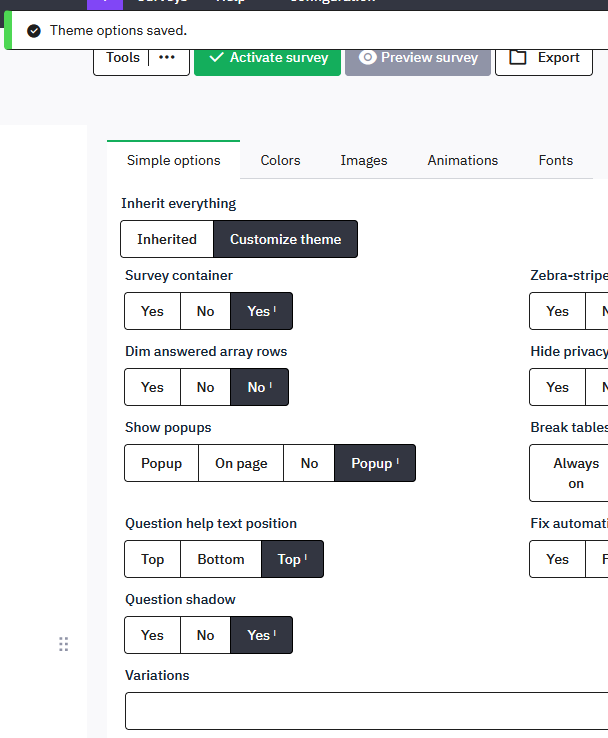The image size is (608, 738).
Task: Choose Customize theme option
Action: (285, 239)
